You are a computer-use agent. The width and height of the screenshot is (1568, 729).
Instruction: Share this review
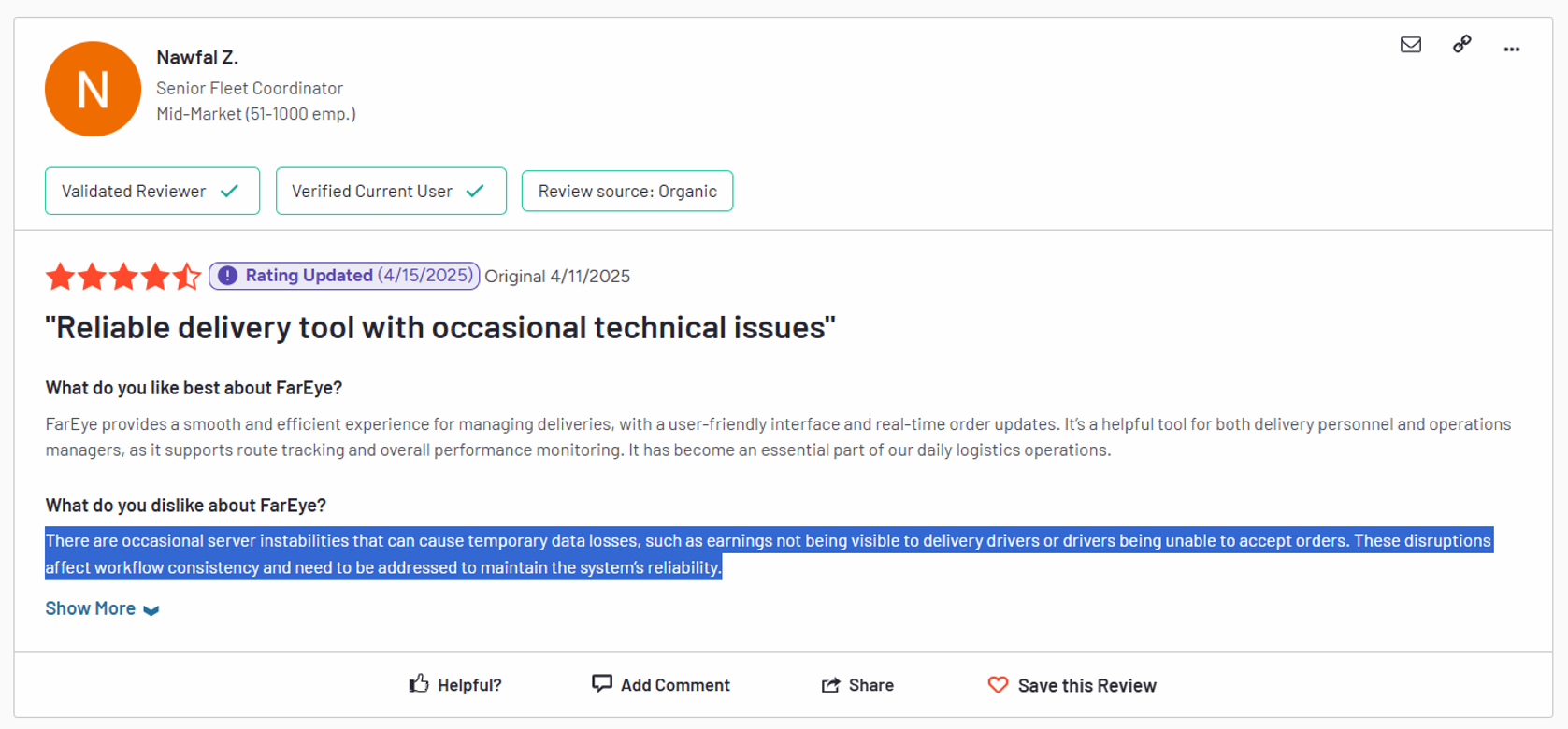pos(857,685)
